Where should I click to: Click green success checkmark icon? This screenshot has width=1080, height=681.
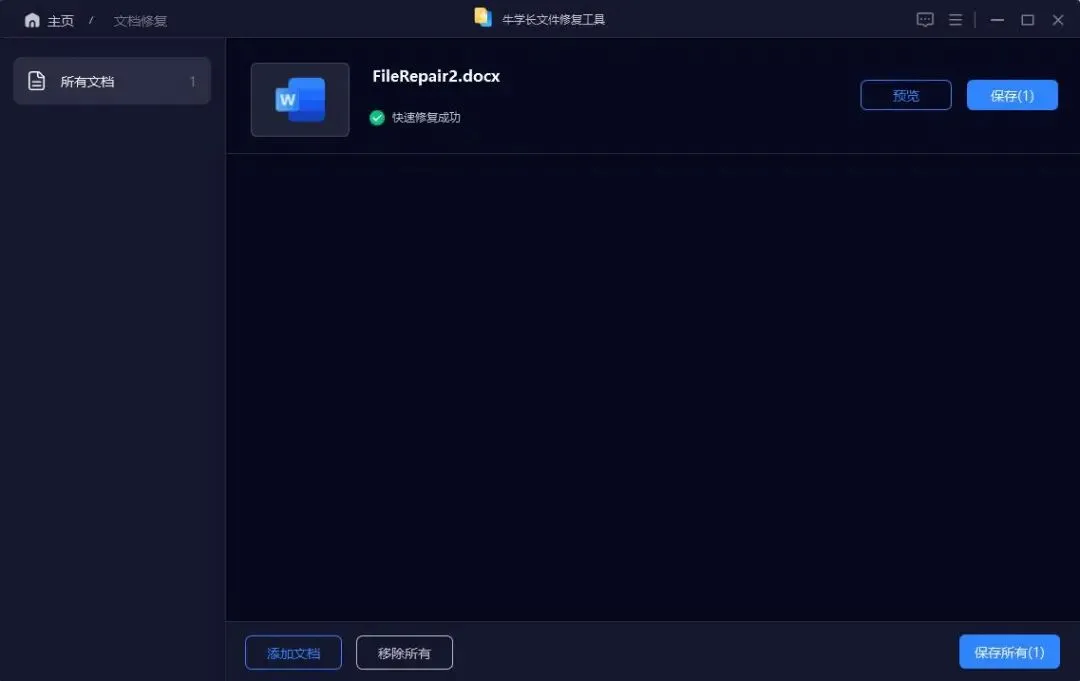(377, 118)
